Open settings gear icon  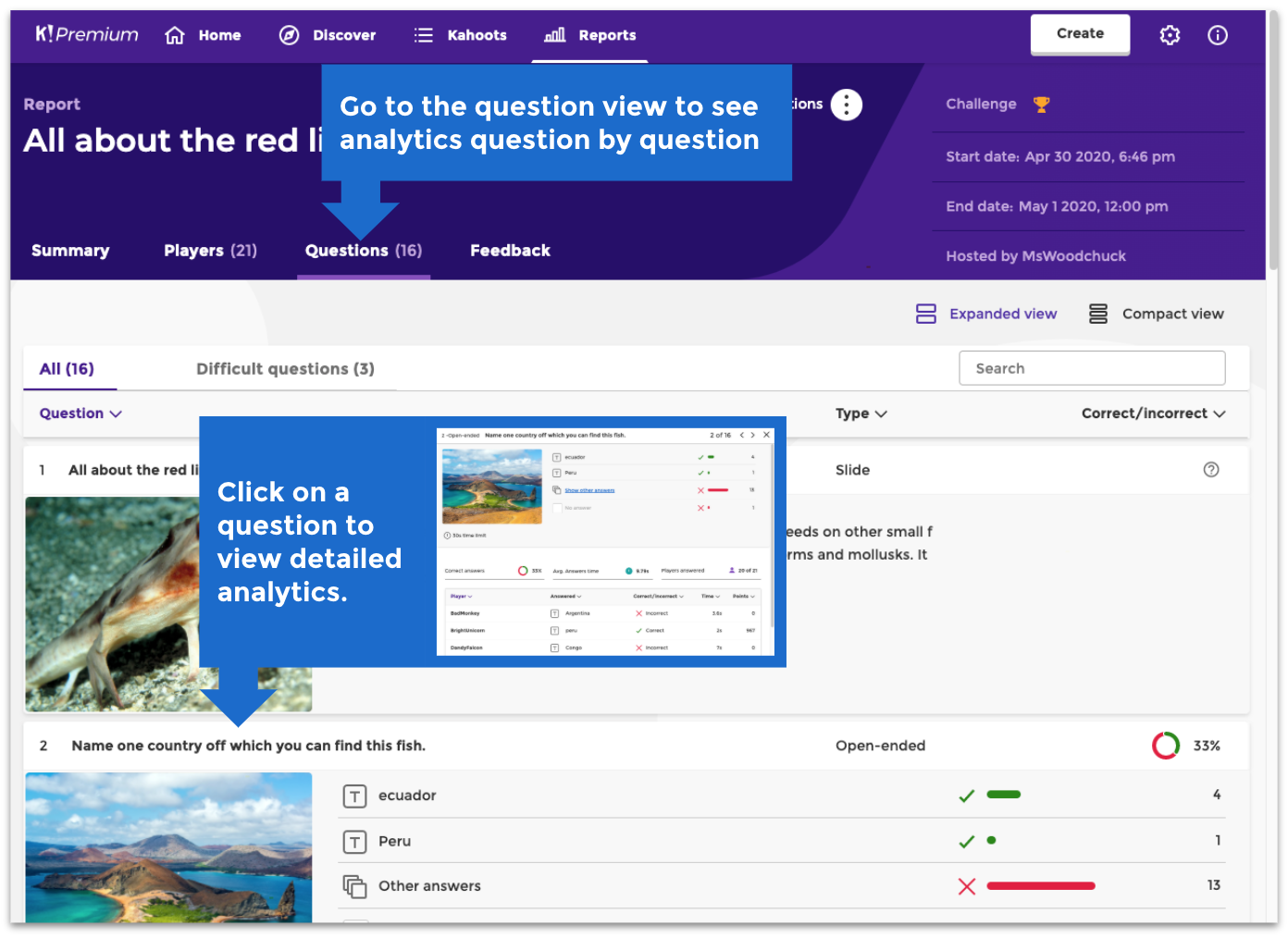click(1170, 35)
